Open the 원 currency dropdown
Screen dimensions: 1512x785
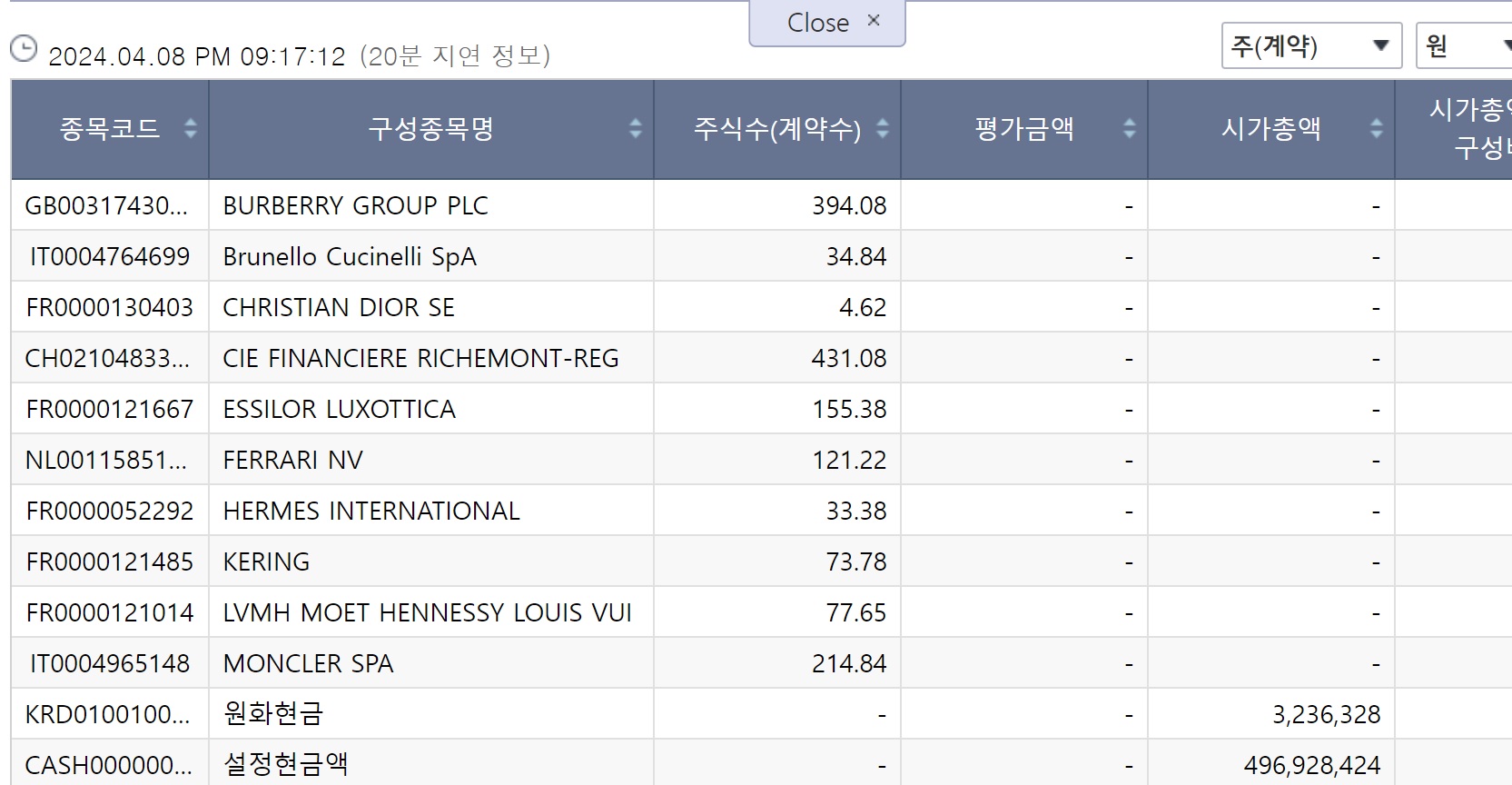pyautogui.click(x=1464, y=45)
